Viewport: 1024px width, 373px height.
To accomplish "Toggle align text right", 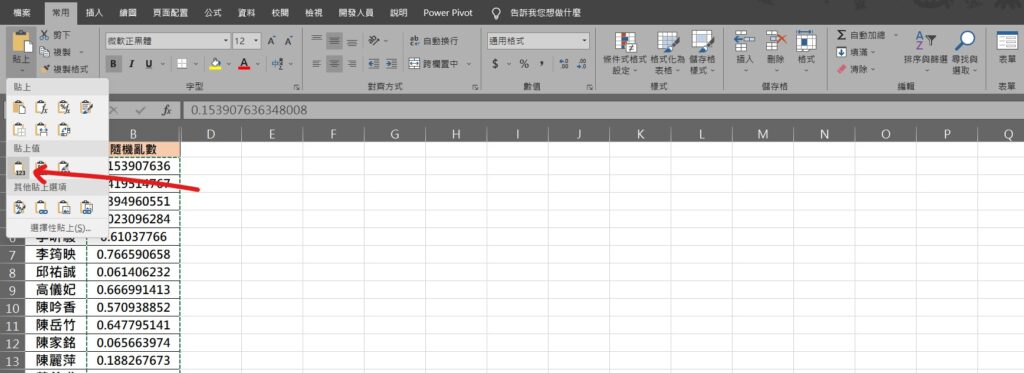I will (352, 64).
